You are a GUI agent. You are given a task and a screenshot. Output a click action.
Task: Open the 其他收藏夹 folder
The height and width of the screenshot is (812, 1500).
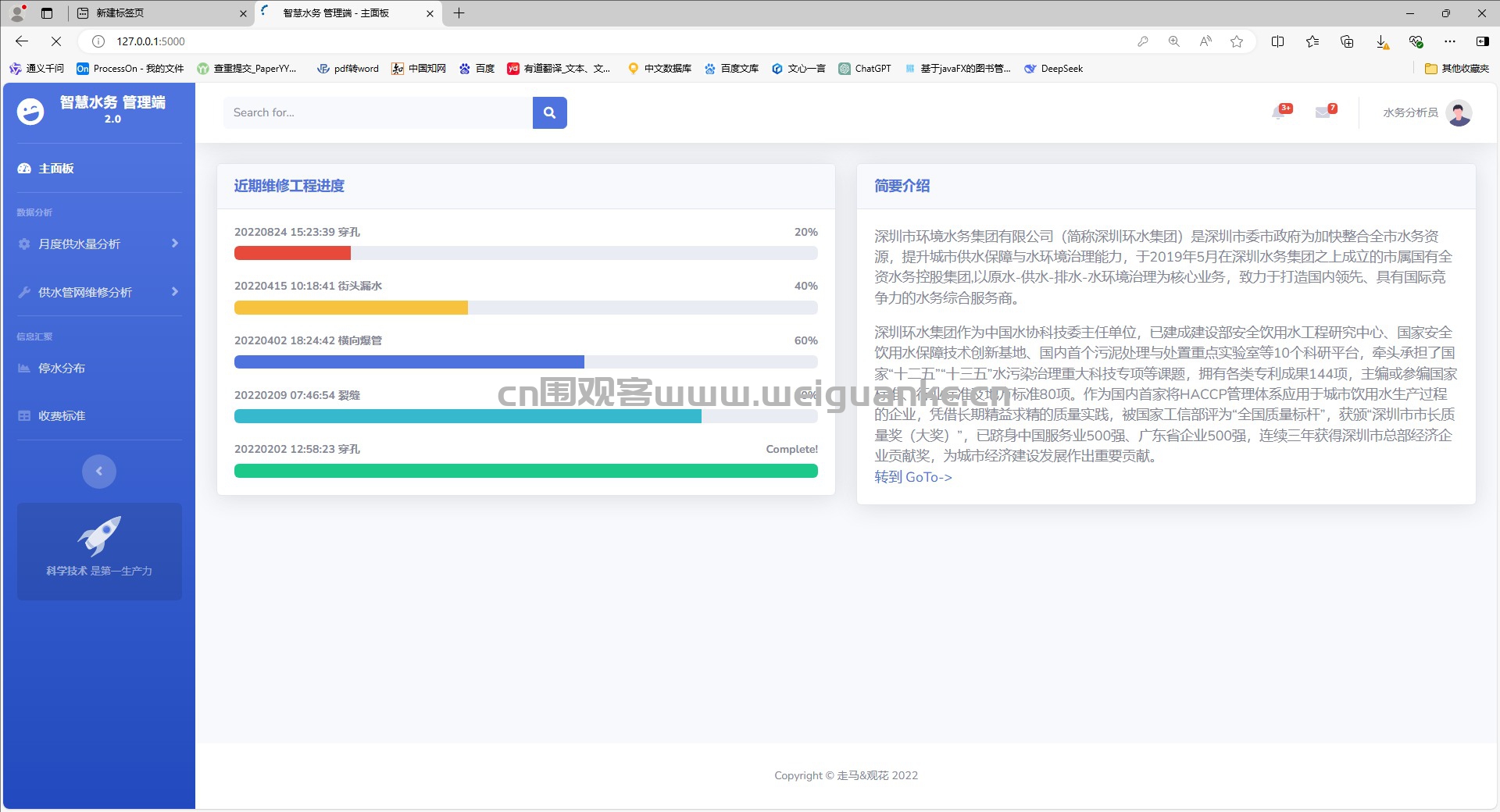point(1457,69)
